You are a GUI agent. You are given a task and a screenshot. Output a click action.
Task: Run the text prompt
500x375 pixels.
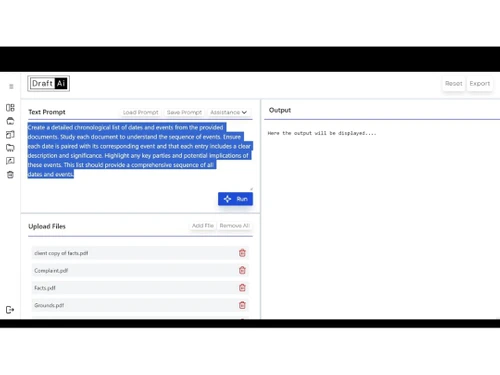(235, 199)
